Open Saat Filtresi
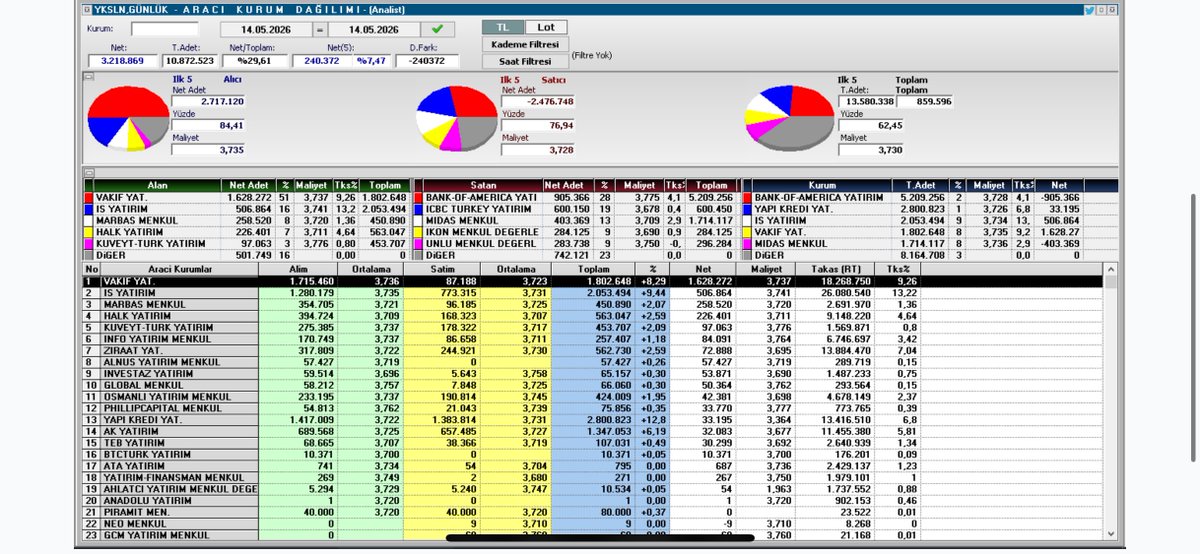The image size is (1200, 554). (525, 62)
